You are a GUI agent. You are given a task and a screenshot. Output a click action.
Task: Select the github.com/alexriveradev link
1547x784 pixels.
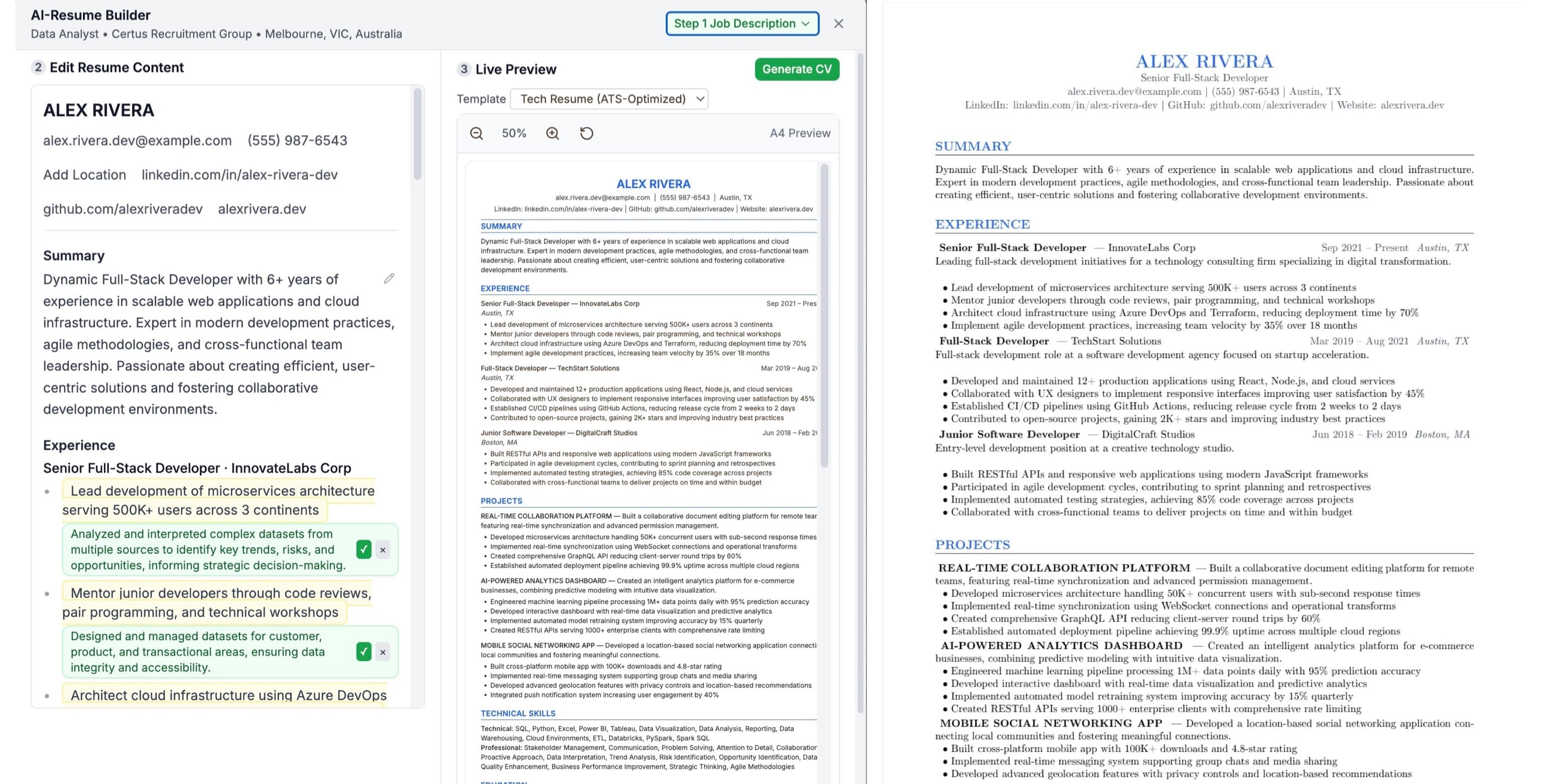point(122,208)
